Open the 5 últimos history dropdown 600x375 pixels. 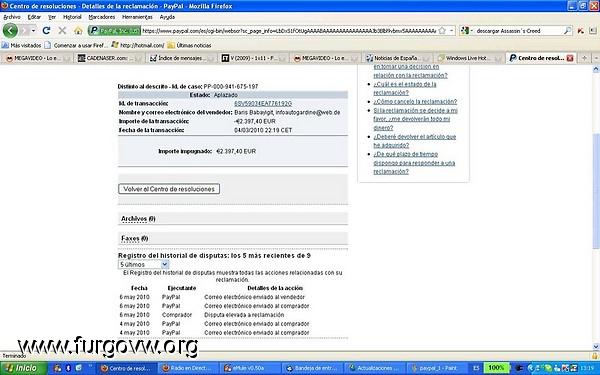click(143, 264)
